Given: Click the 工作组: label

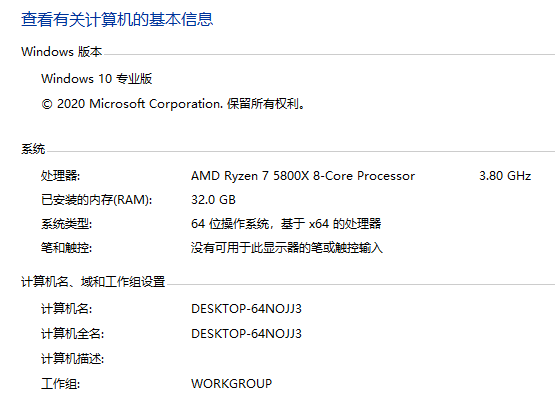Looking at the screenshot, I should click(x=61, y=384).
